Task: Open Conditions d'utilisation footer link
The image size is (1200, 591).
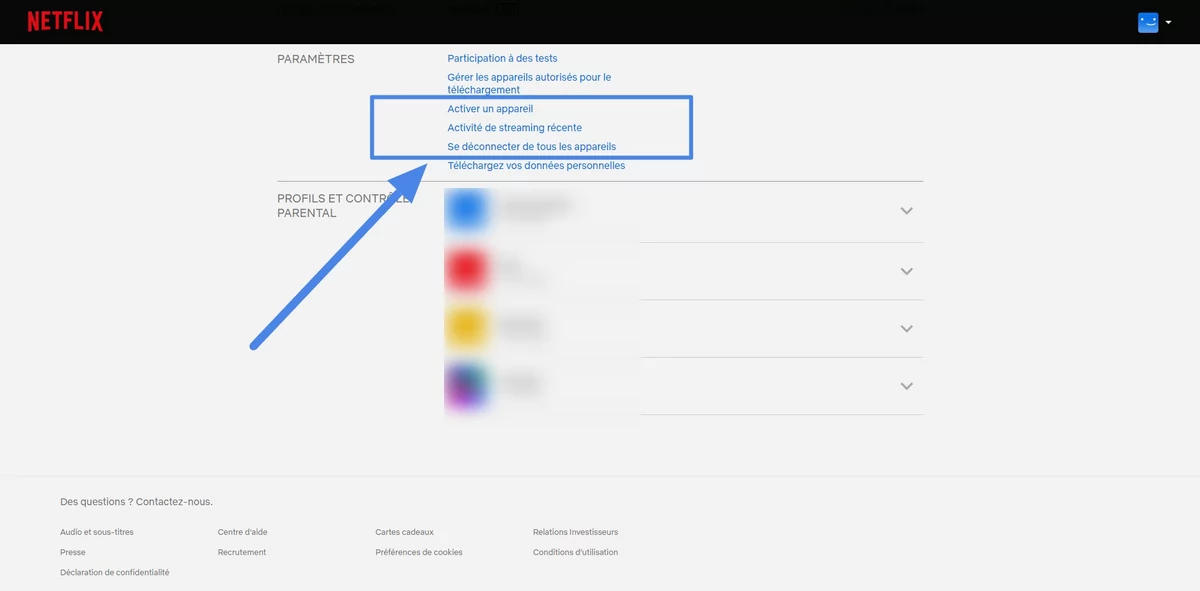Action: point(575,552)
